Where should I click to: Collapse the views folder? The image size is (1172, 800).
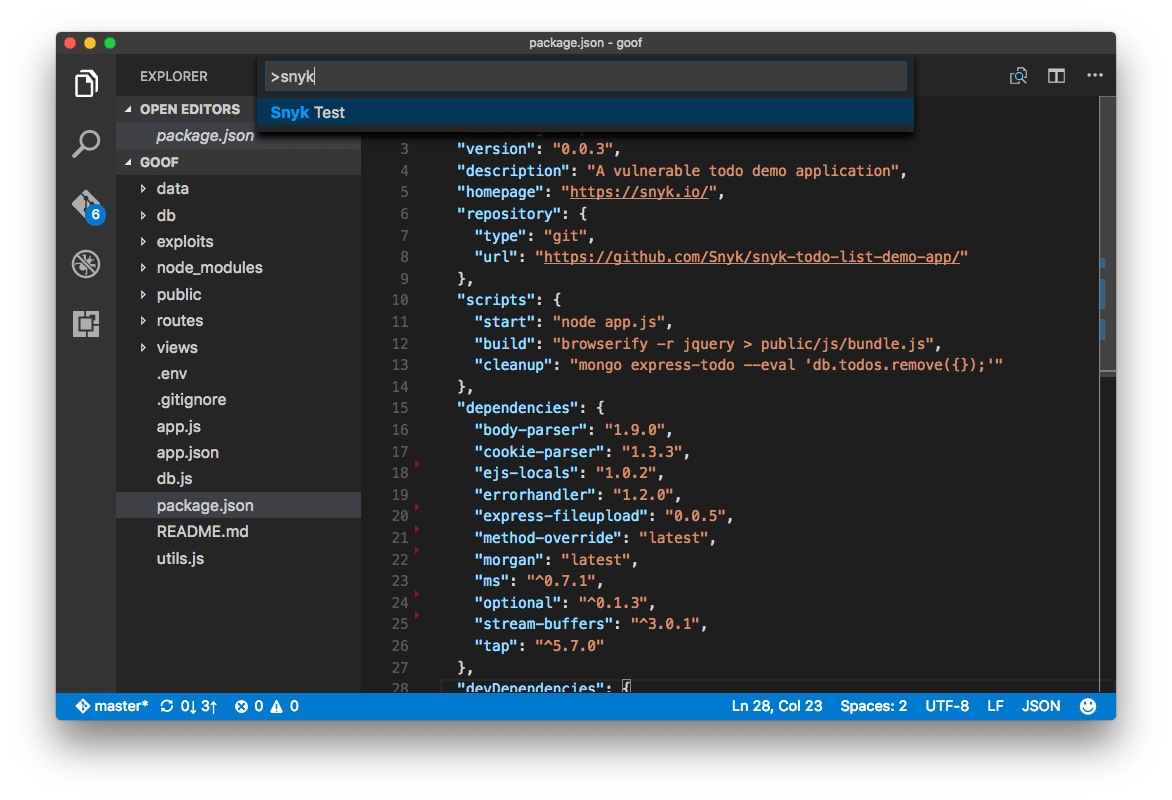point(176,346)
